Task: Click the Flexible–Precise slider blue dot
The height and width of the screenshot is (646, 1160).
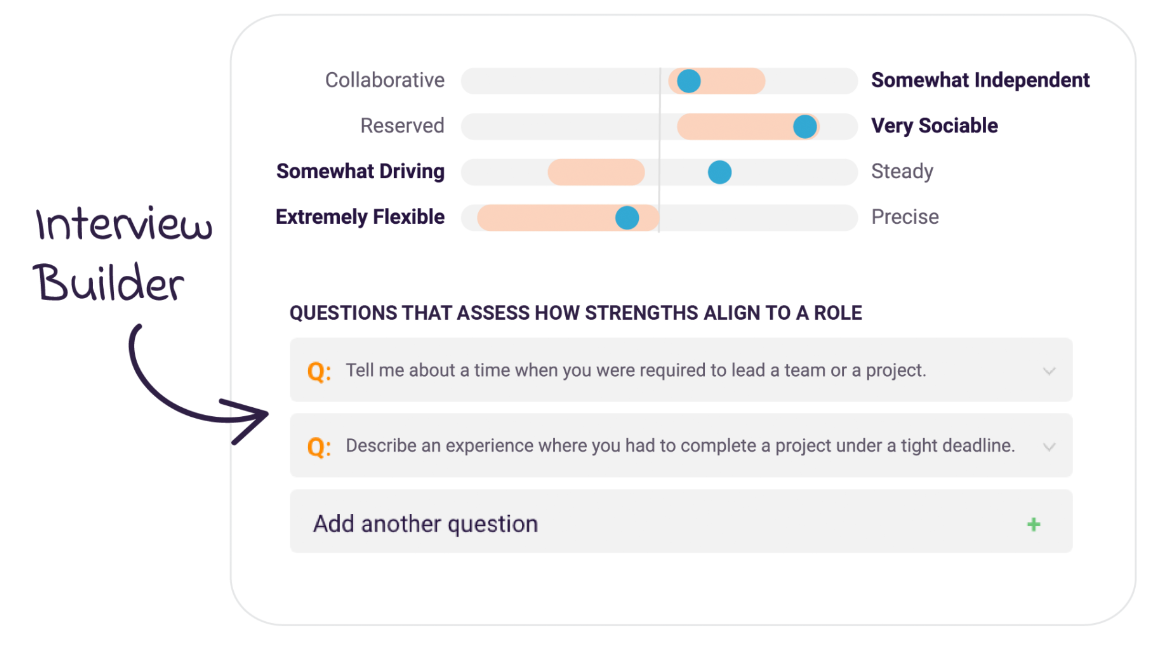Action: tap(627, 217)
